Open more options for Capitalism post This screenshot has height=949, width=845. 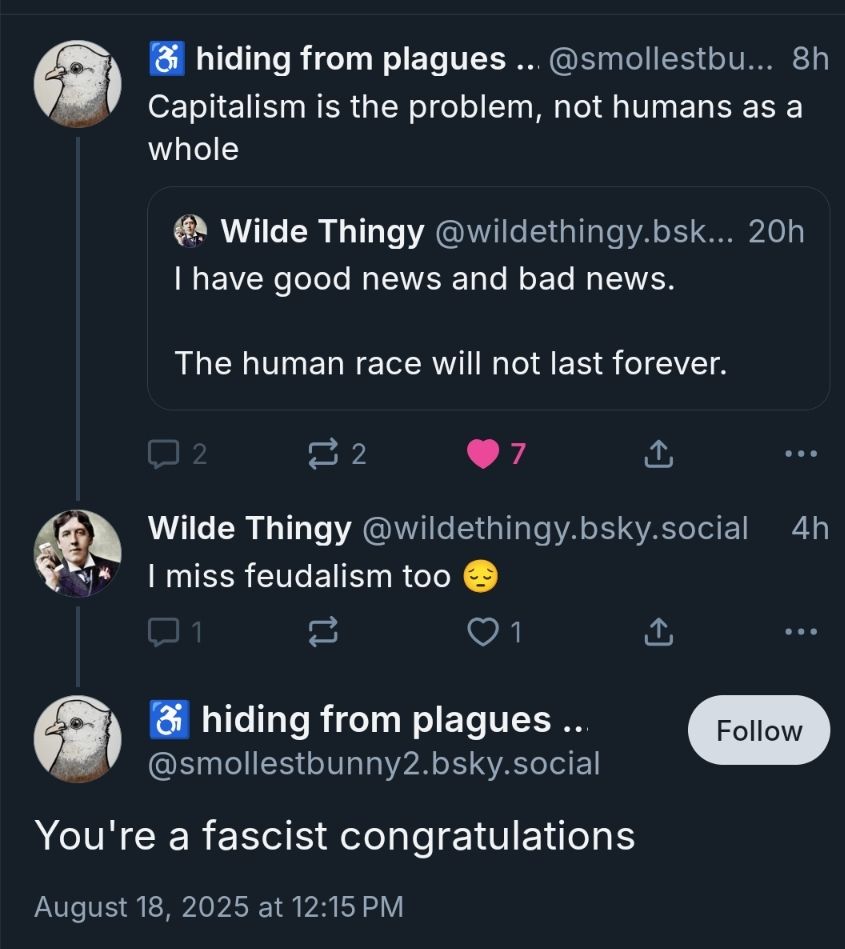pos(801,455)
